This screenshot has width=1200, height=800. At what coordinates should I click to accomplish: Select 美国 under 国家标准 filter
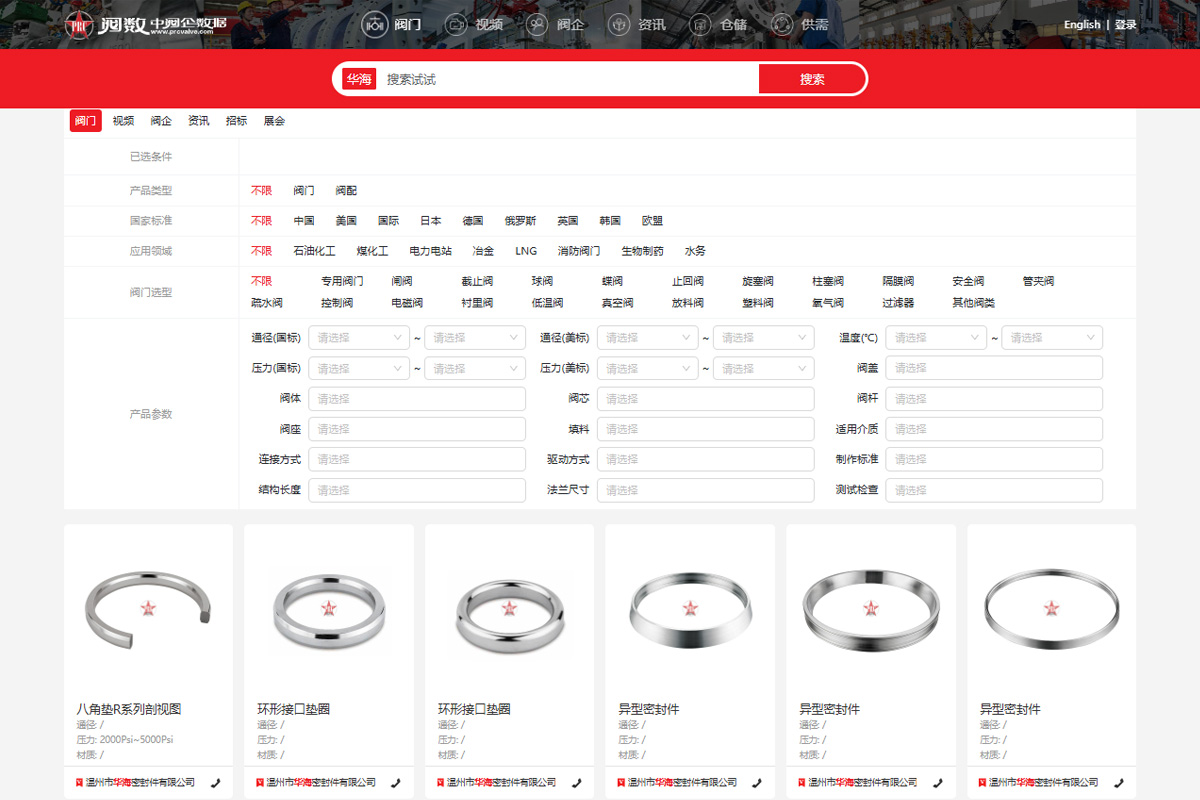(x=346, y=221)
